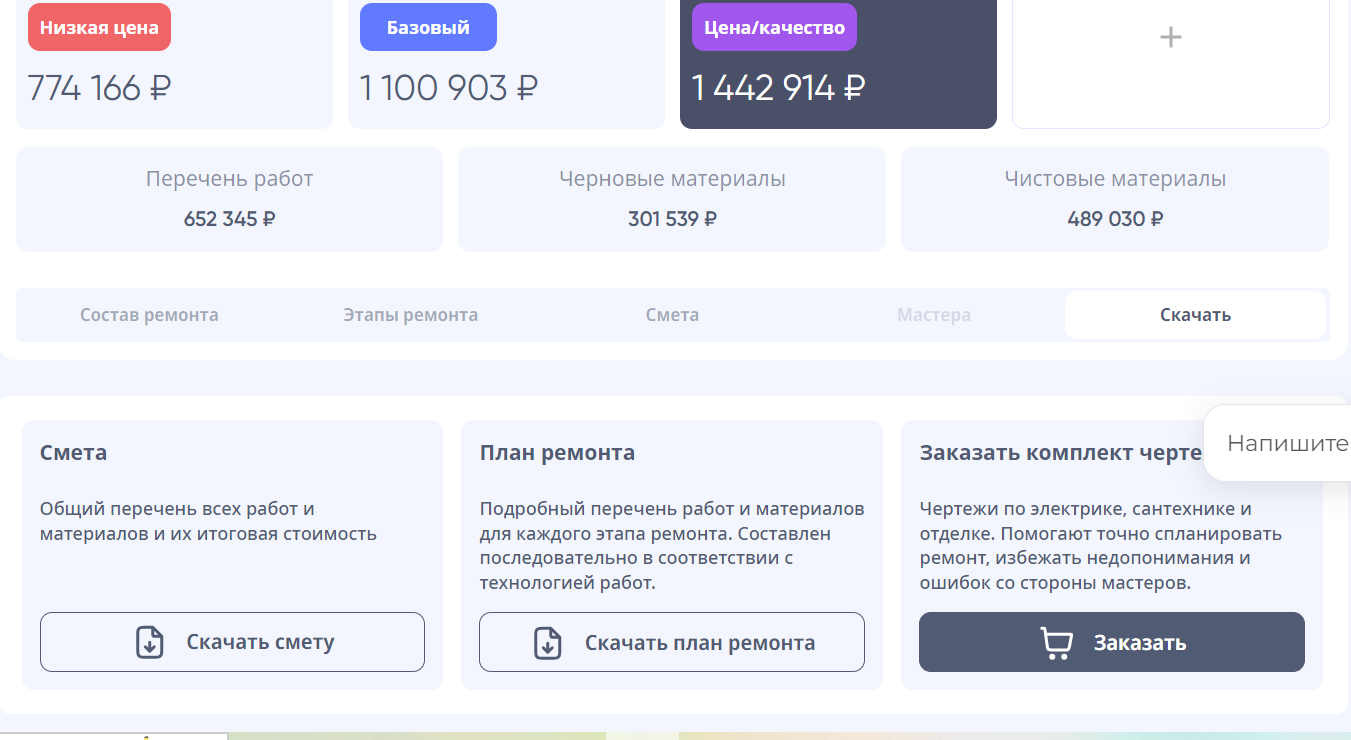The height and width of the screenshot is (740, 1351).
Task: Click the Смета heading in download section
Action: click(74, 453)
